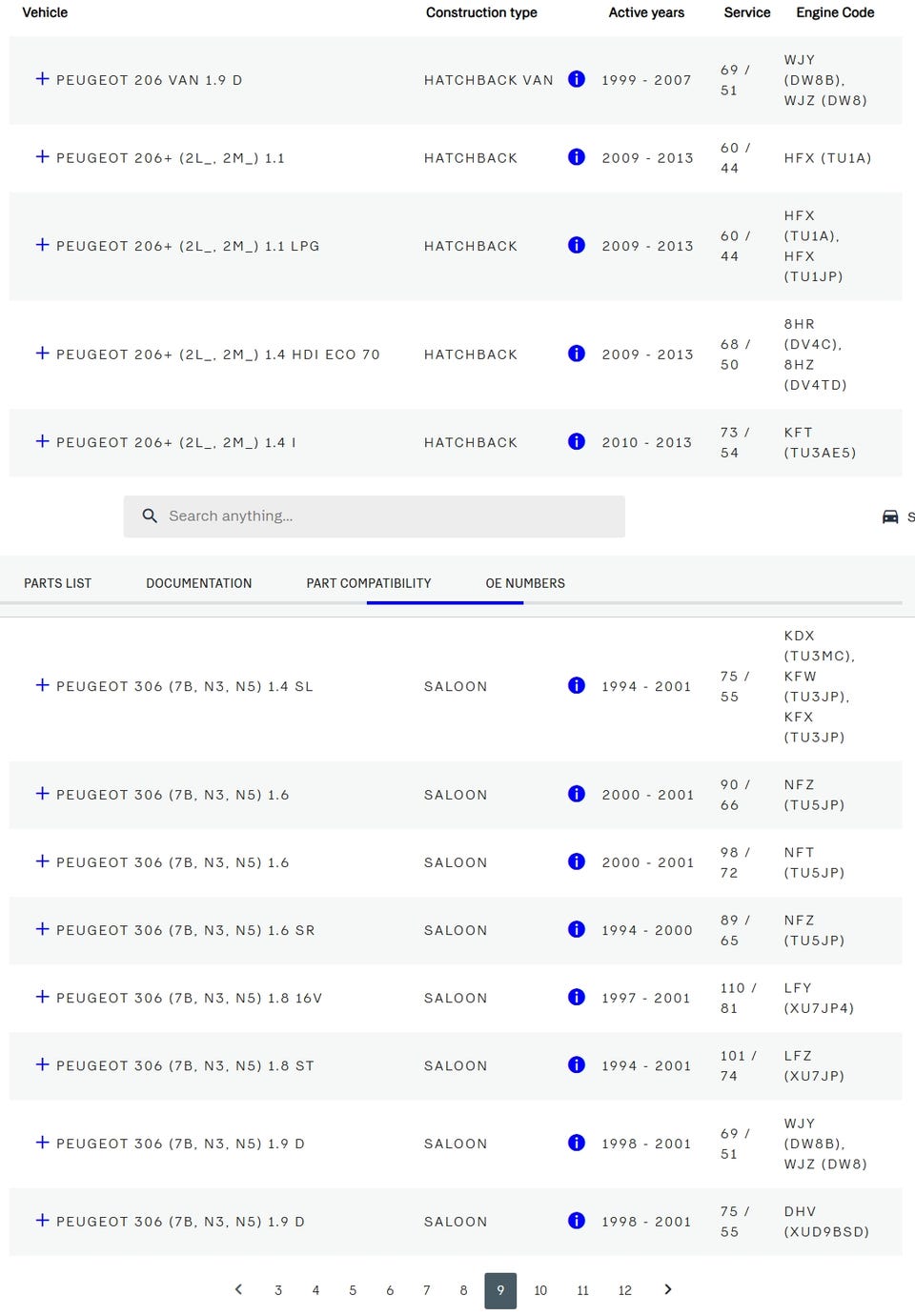This screenshot has height=1316, width=915.
Task: Jump to page 5
Action: click(x=353, y=1290)
